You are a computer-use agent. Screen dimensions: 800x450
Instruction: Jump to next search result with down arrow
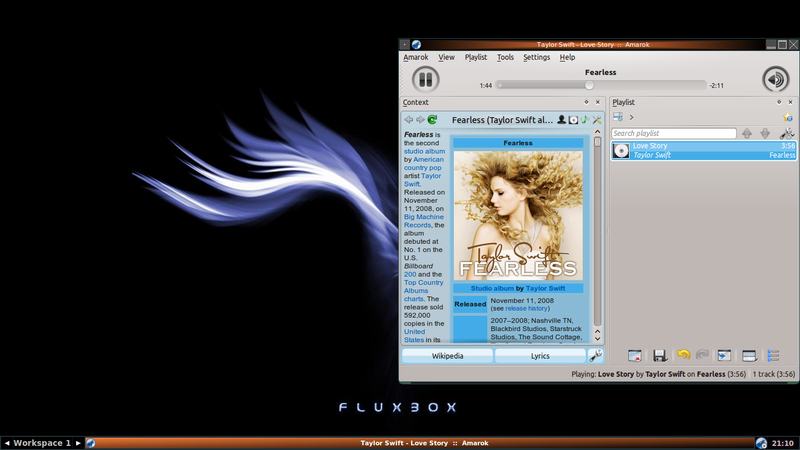[765, 133]
